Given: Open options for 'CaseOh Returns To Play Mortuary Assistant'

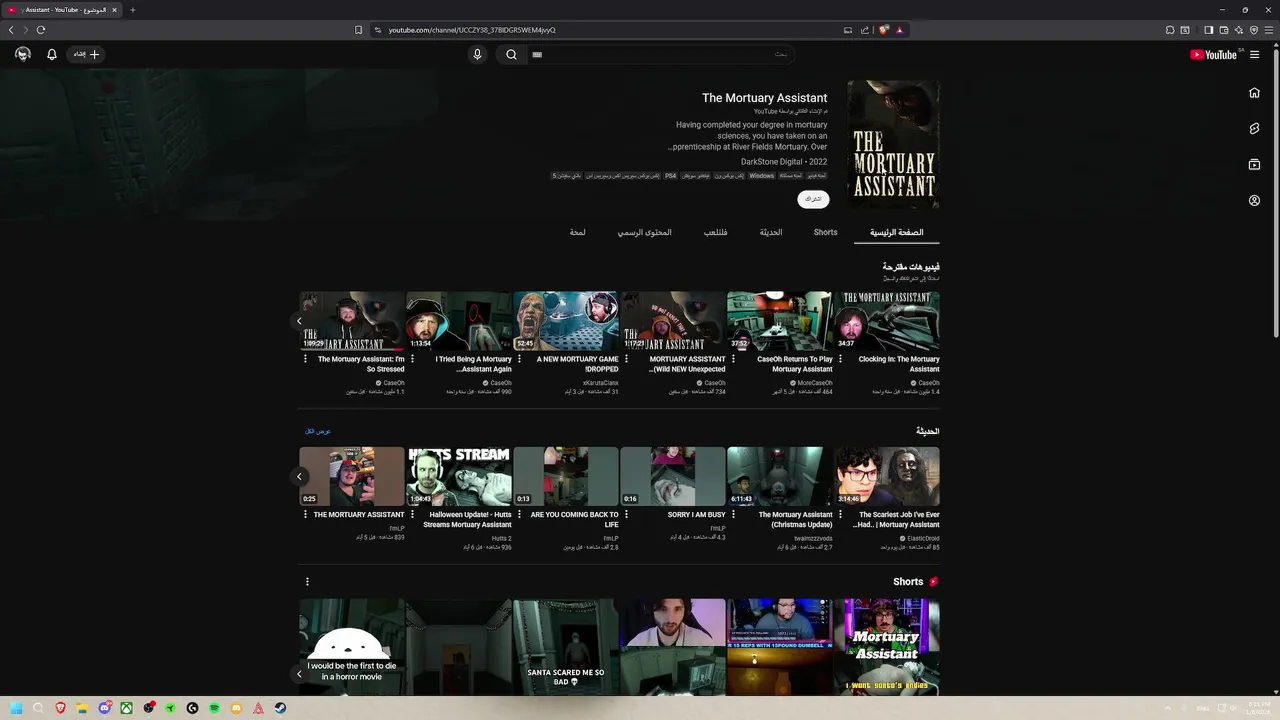Looking at the screenshot, I should point(733,359).
